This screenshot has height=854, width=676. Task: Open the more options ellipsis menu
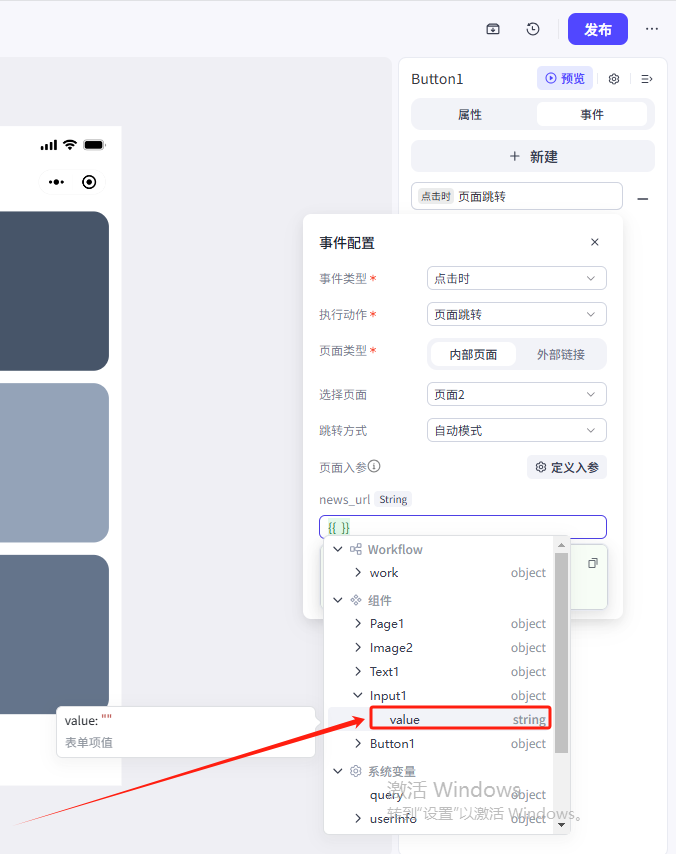pos(652,29)
